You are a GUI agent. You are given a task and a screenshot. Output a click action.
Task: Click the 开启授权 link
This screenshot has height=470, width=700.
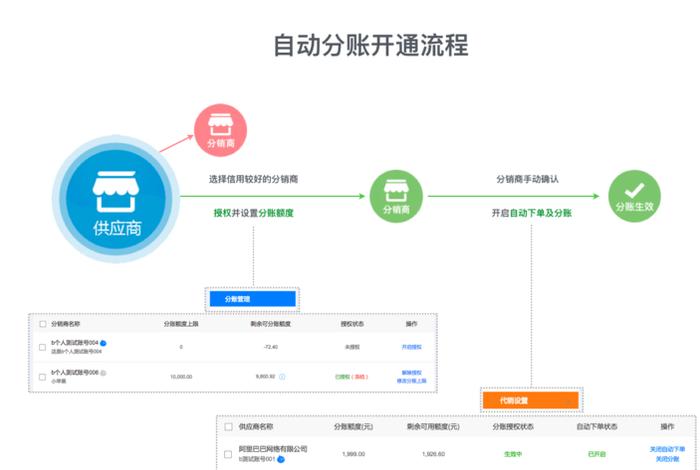pos(412,347)
